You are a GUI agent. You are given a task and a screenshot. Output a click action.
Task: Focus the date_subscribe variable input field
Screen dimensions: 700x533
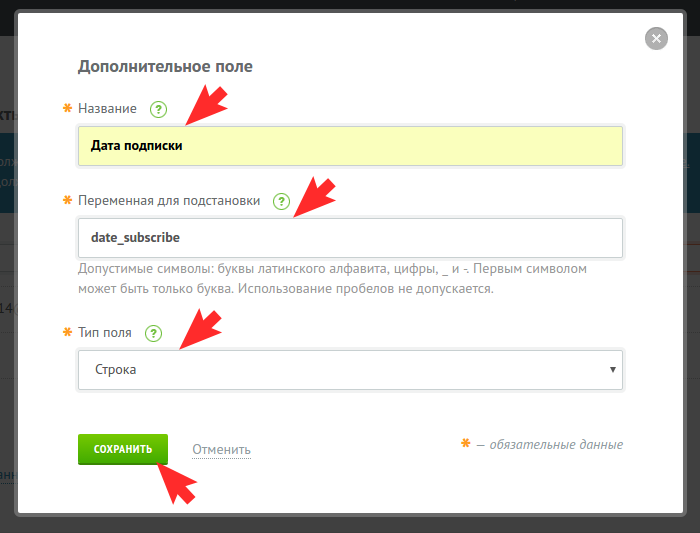[350, 238]
